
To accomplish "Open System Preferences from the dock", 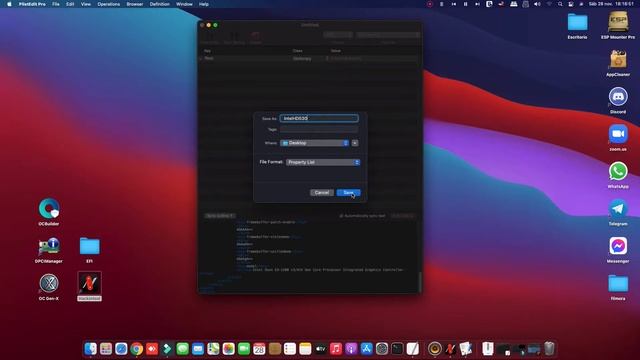I will tap(382, 349).
